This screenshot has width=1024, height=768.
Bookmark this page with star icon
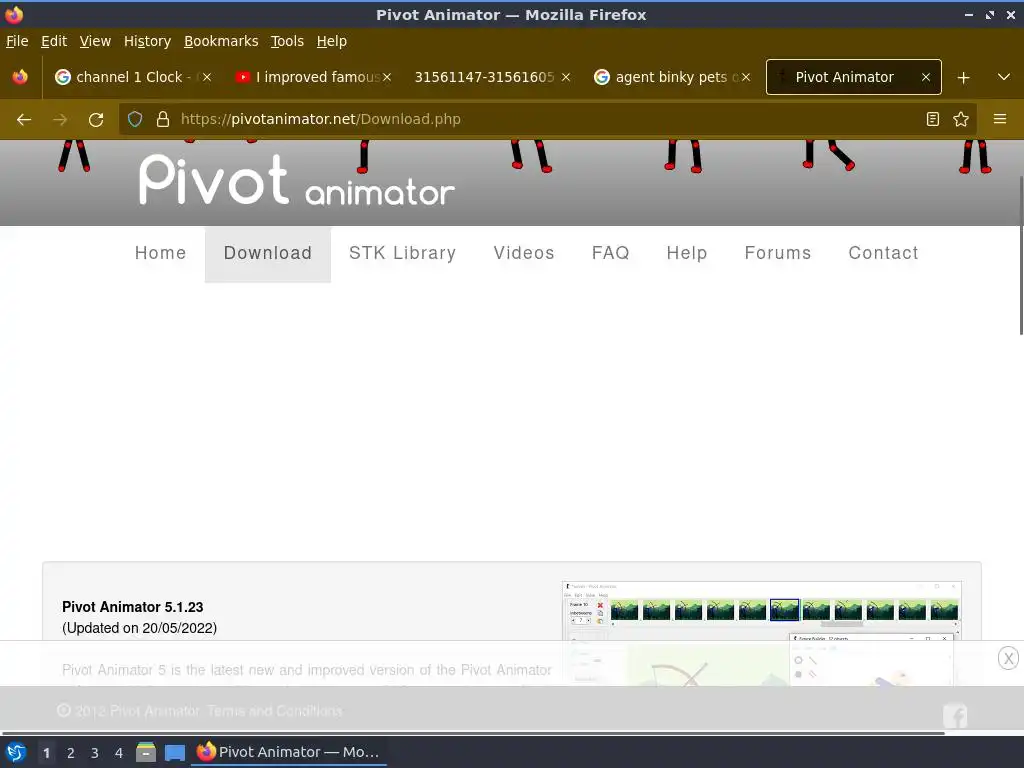(961, 119)
